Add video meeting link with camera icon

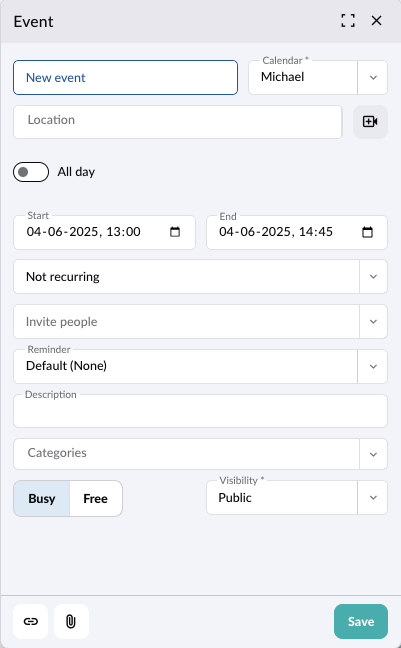click(370, 122)
